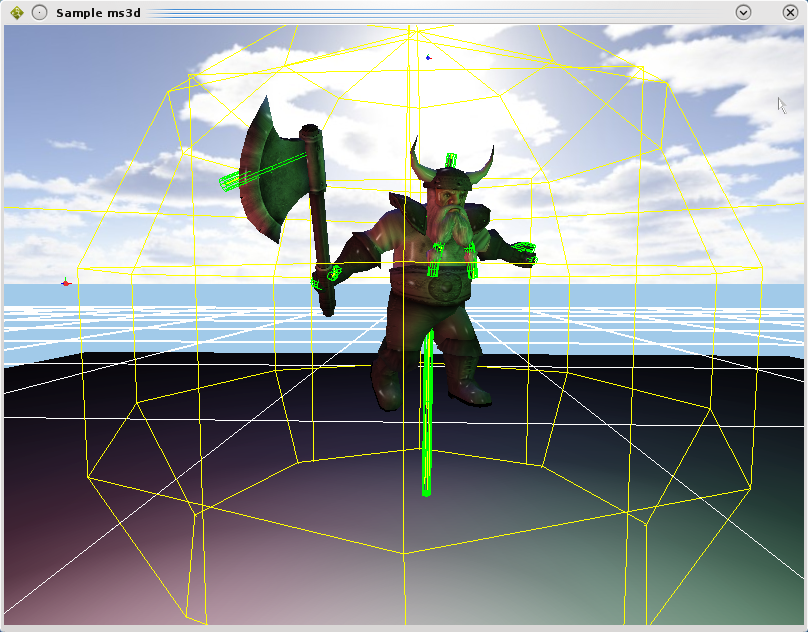The height and width of the screenshot is (632, 808).
Task: Click the red axis marker near horizon
Action: pos(65,282)
